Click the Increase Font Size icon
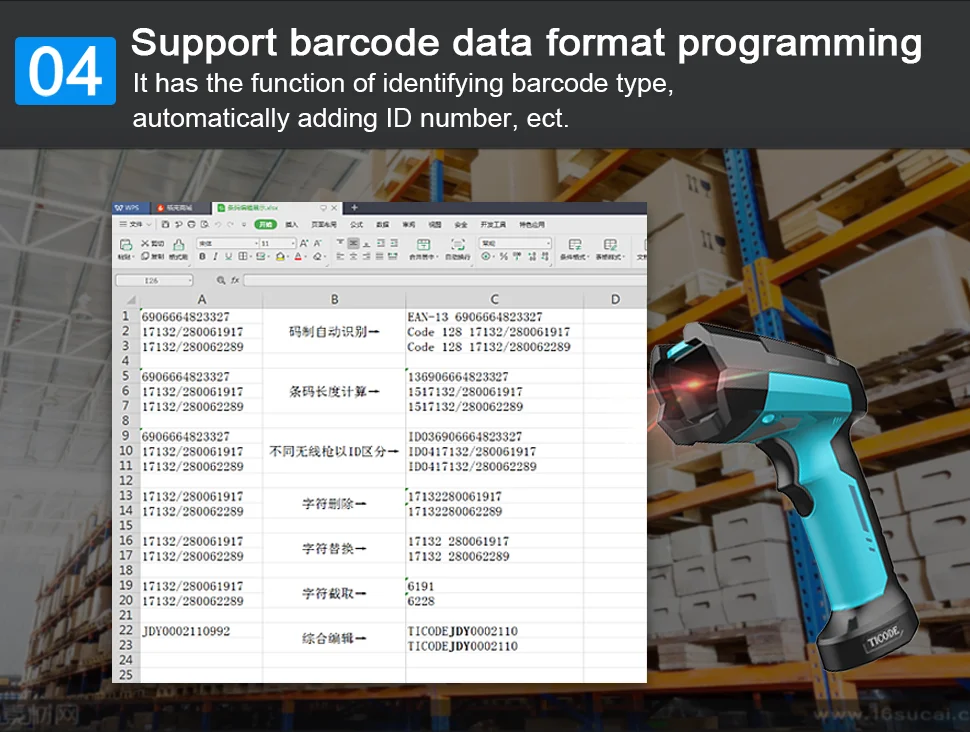 pos(304,243)
